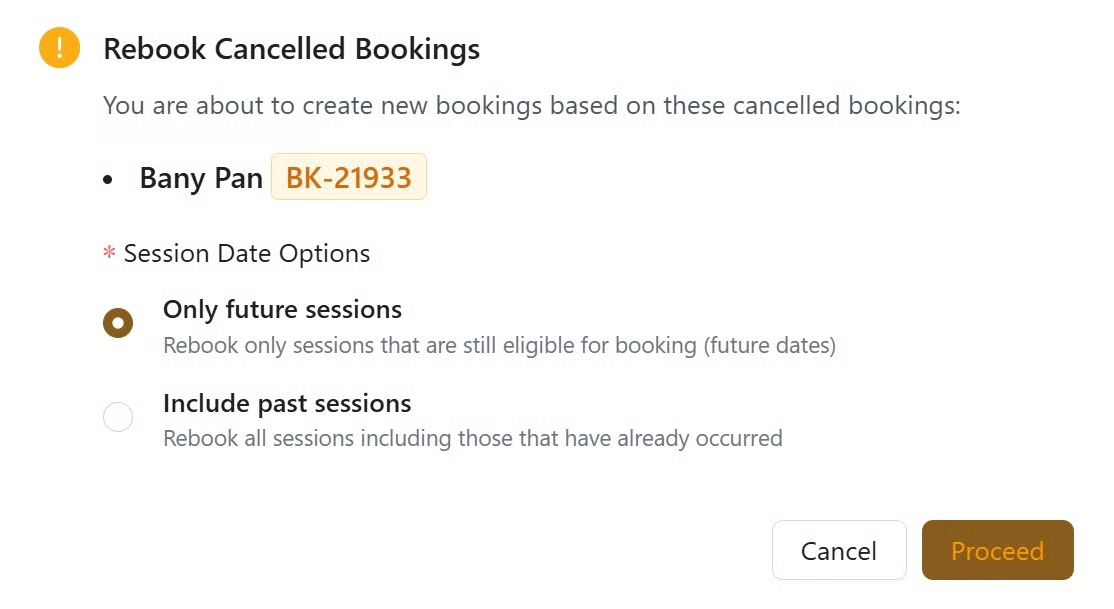
Task: Click the bullet point before Bany Pan
Action: click(x=109, y=180)
